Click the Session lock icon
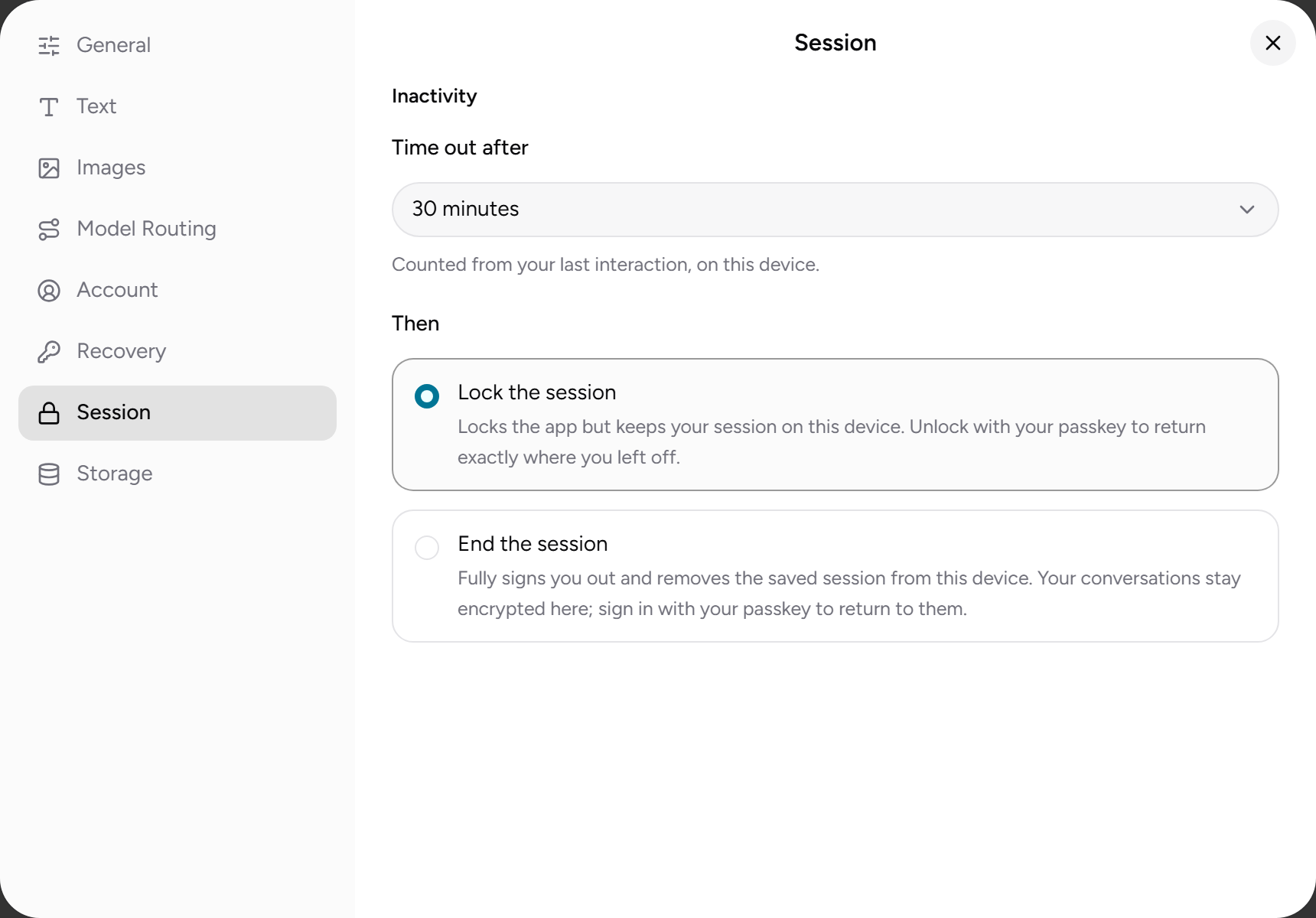 (x=49, y=413)
